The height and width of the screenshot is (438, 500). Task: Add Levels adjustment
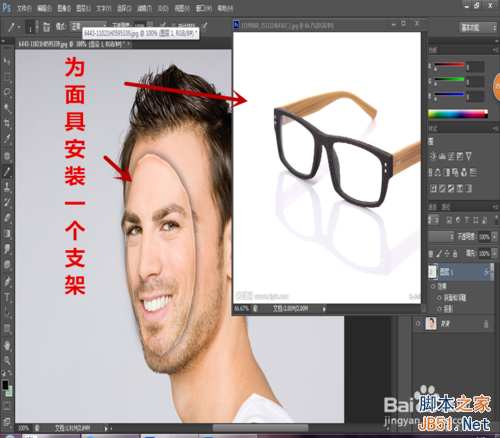pyautogui.click(x=442, y=156)
